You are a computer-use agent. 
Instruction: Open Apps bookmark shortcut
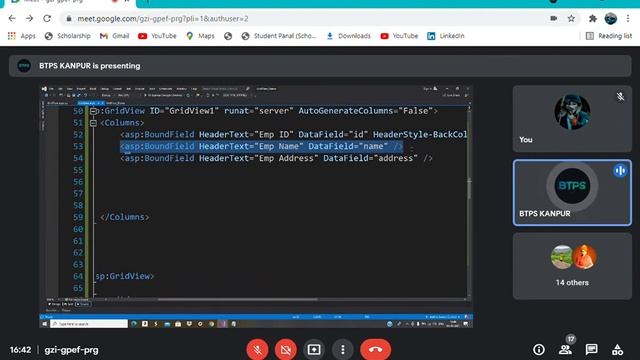[x=22, y=36]
